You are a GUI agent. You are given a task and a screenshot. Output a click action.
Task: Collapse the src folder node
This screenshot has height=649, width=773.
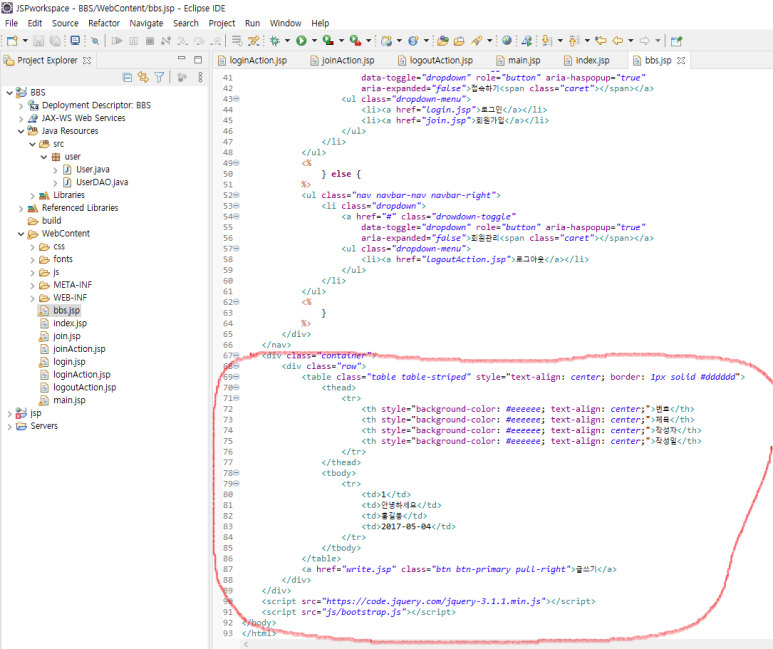pyautogui.click(x=33, y=144)
